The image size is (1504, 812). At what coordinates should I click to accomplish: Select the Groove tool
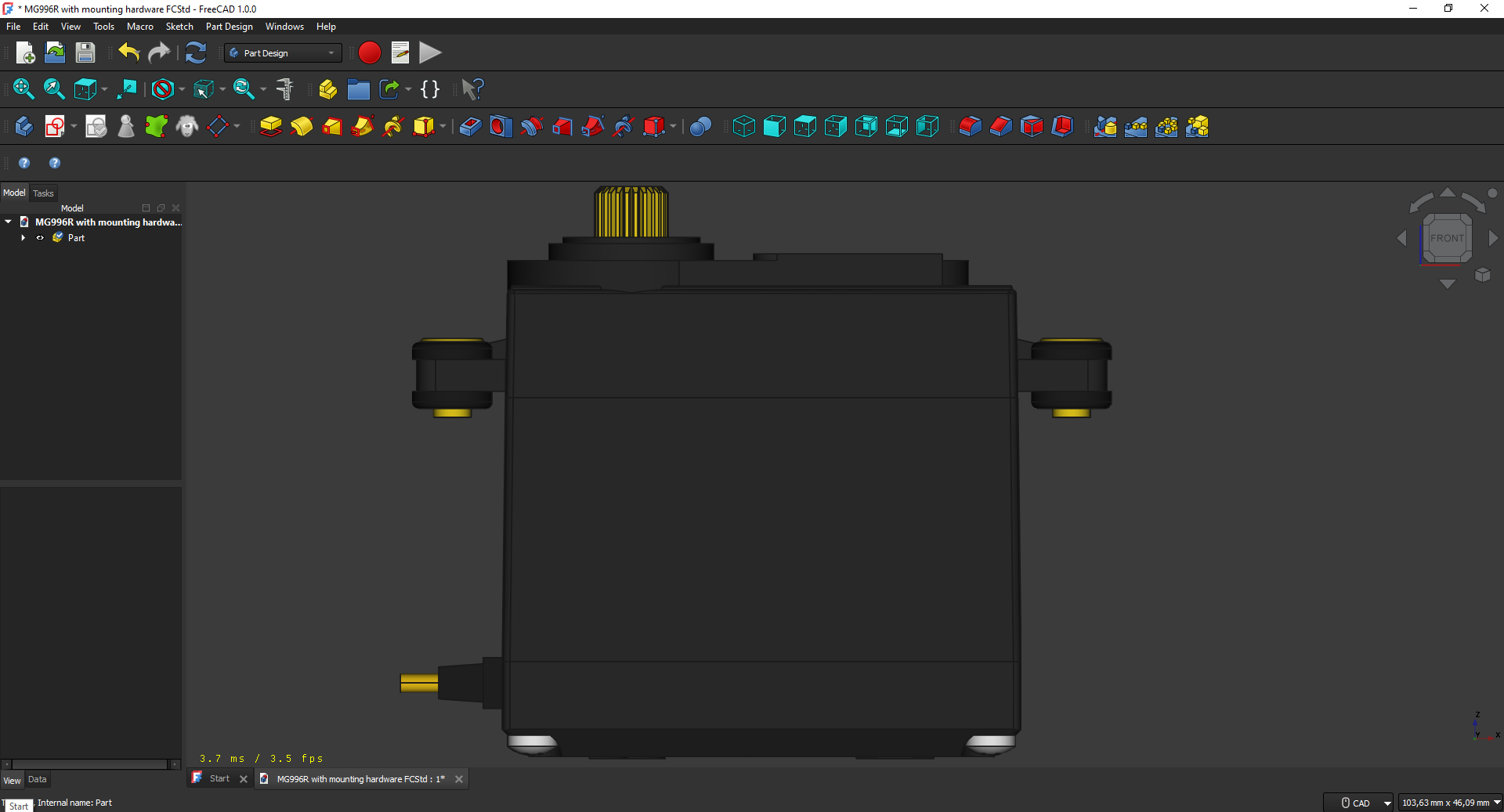[x=531, y=126]
